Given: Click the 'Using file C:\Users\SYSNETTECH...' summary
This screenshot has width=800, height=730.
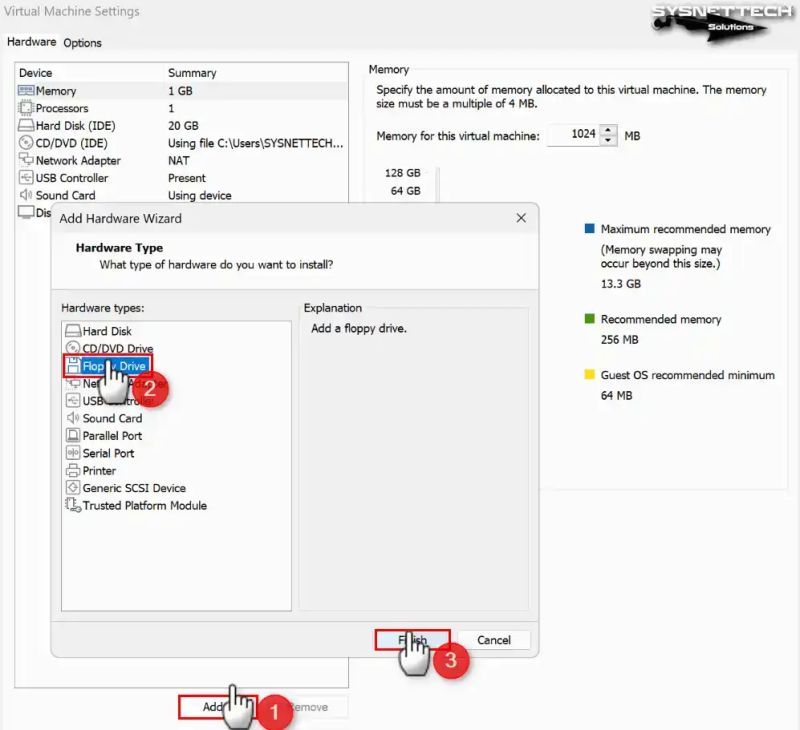Looking at the screenshot, I should 256,143.
